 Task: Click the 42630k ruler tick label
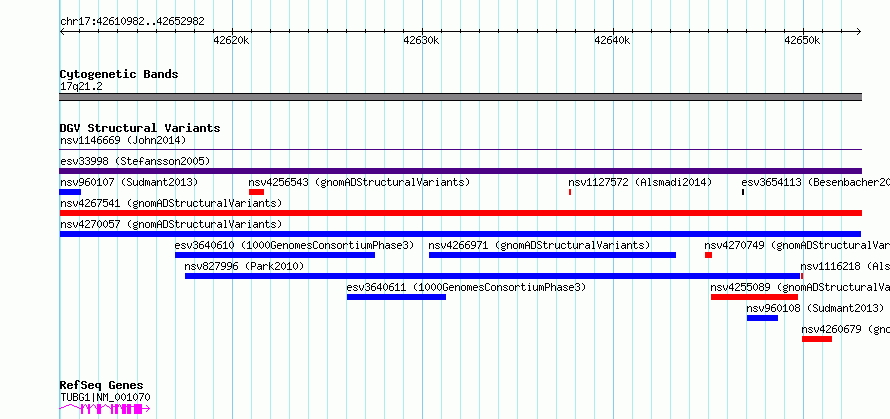coord(422,41)
